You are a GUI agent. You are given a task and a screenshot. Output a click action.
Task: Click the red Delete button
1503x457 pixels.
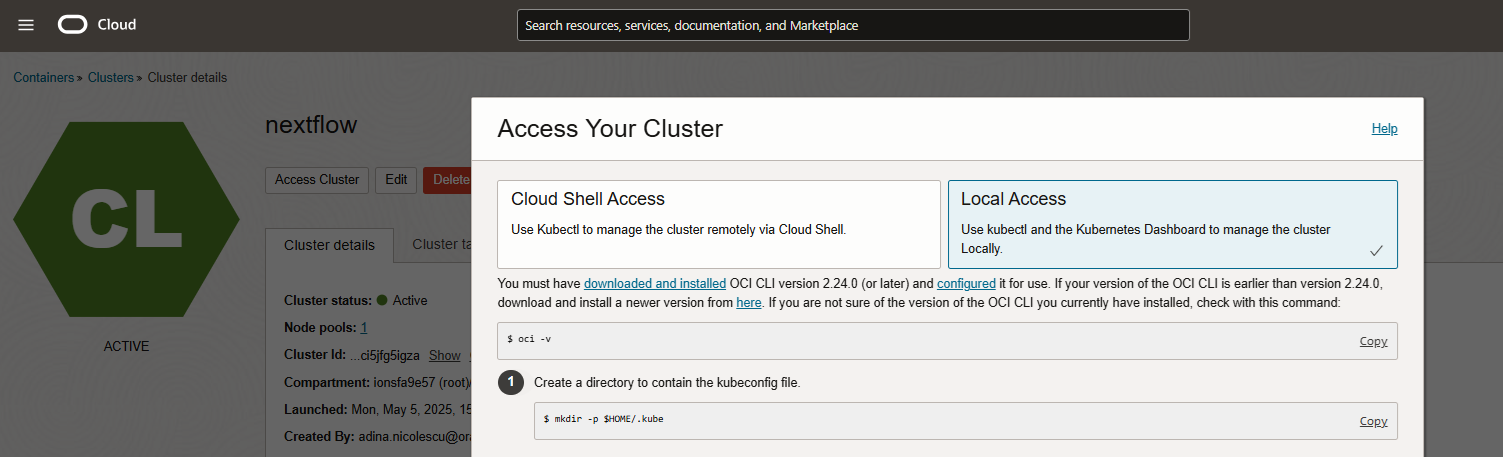447,180
